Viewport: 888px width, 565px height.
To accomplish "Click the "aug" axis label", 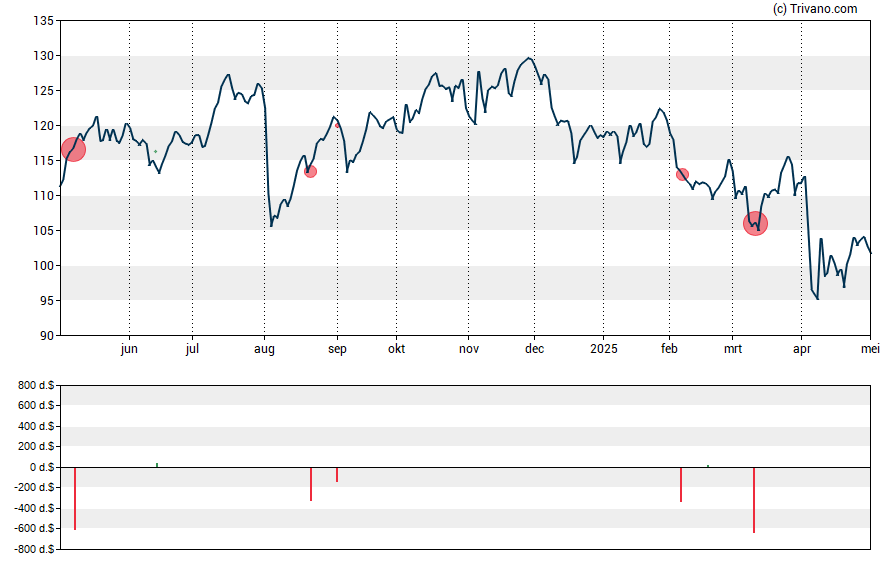I will coord(264,349).
